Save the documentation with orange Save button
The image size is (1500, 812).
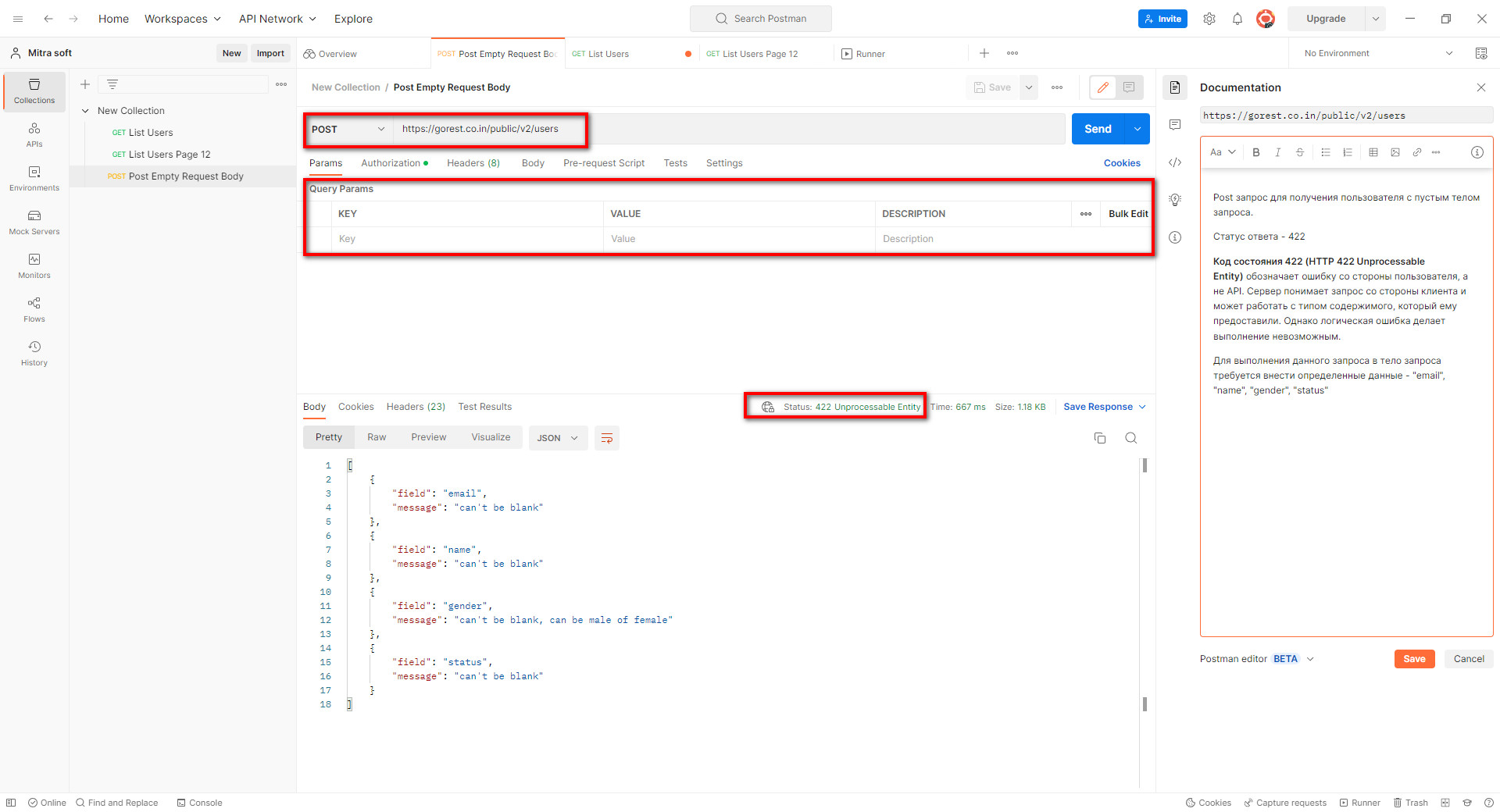tap(1414, 659)
